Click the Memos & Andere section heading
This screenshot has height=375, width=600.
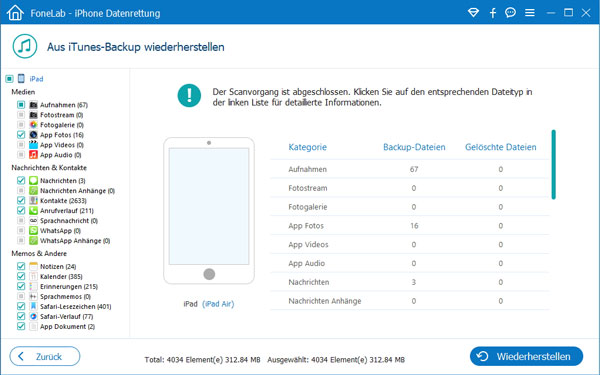[x=39, y=253]
